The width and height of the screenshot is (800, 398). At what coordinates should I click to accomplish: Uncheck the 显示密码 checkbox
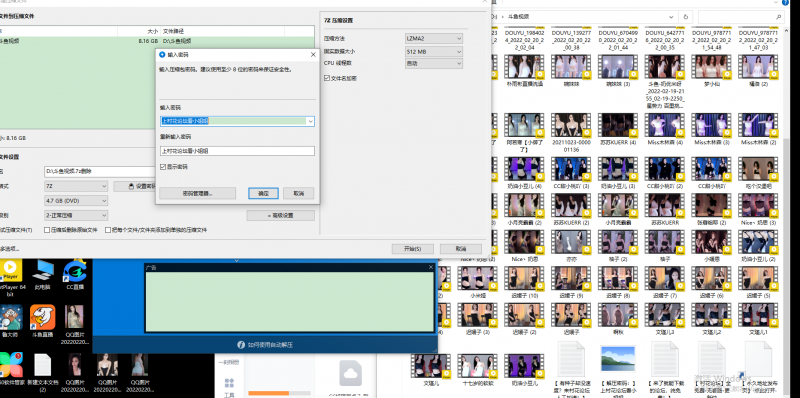(163, 167)
